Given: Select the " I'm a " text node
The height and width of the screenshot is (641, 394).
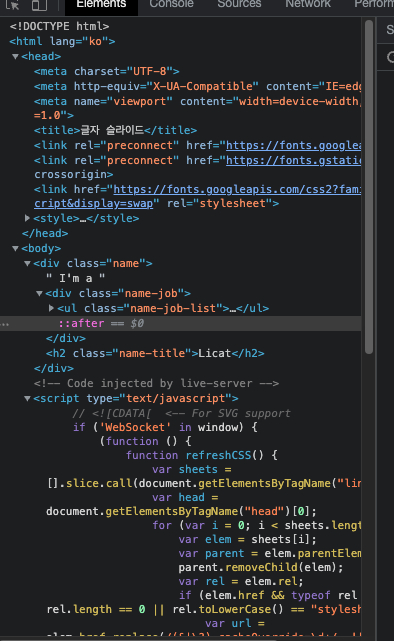Looking at the screenshot, I should 75,278.
